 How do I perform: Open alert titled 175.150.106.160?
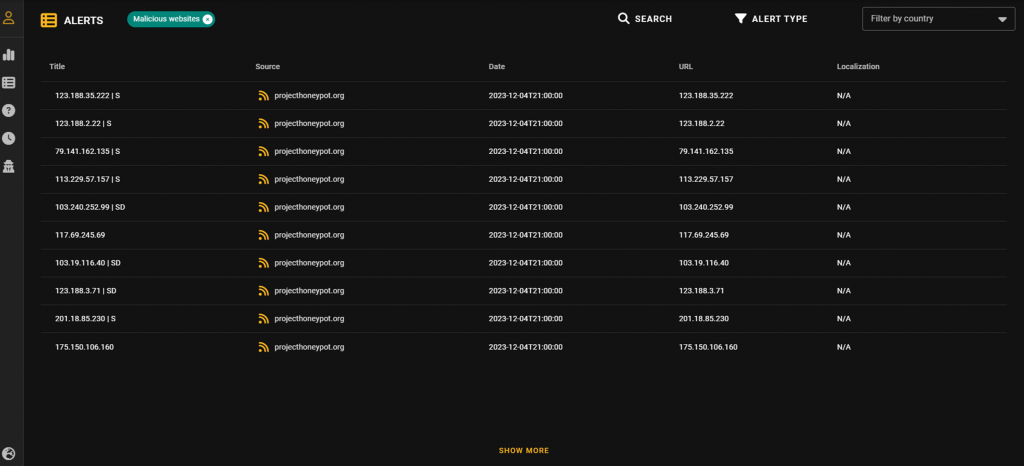click(x=84, y=347)
